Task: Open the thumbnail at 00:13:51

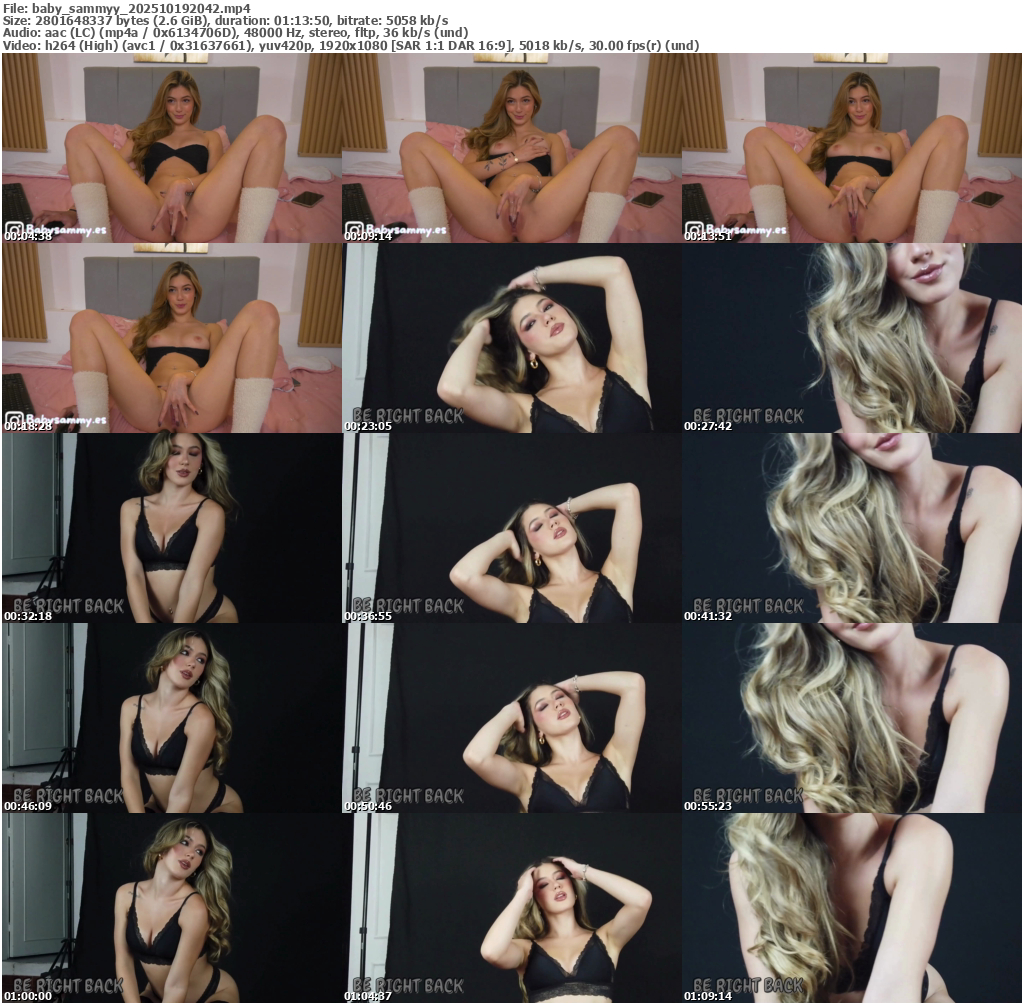Action: (x=852, y=148)
